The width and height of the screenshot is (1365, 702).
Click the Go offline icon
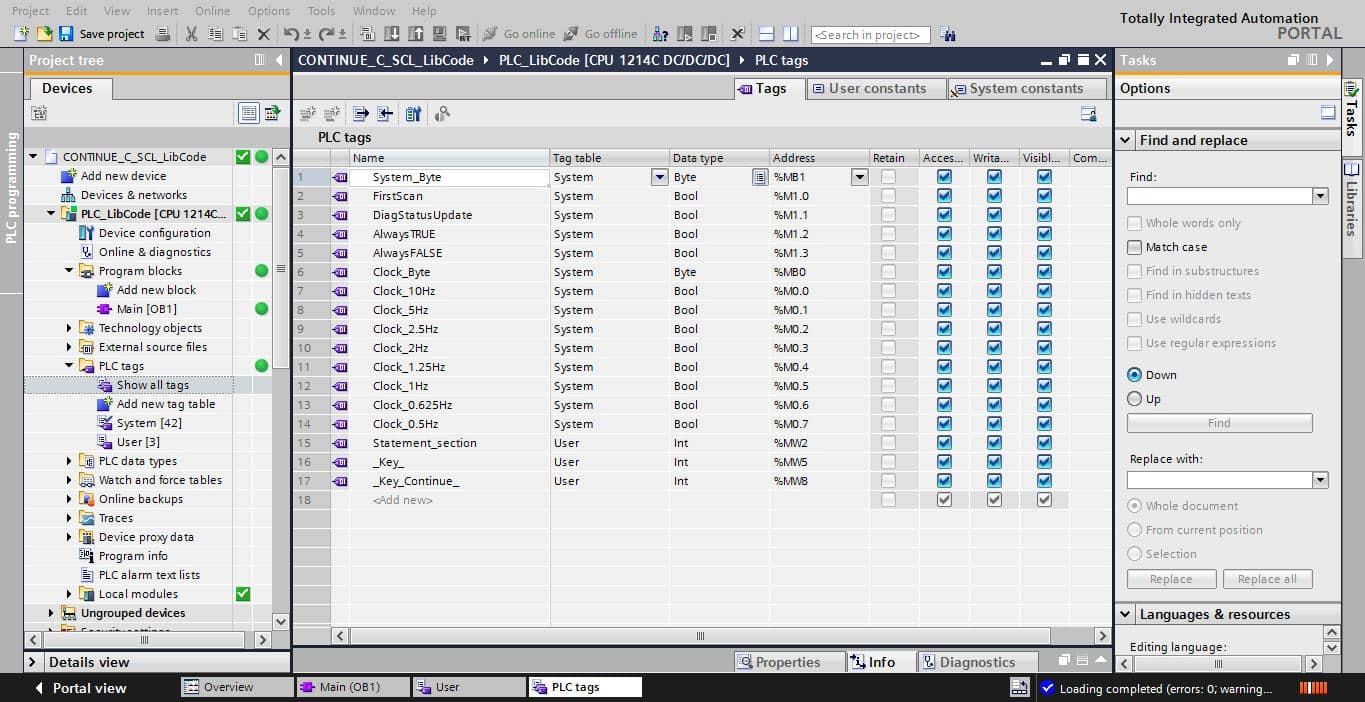point(571,34)
